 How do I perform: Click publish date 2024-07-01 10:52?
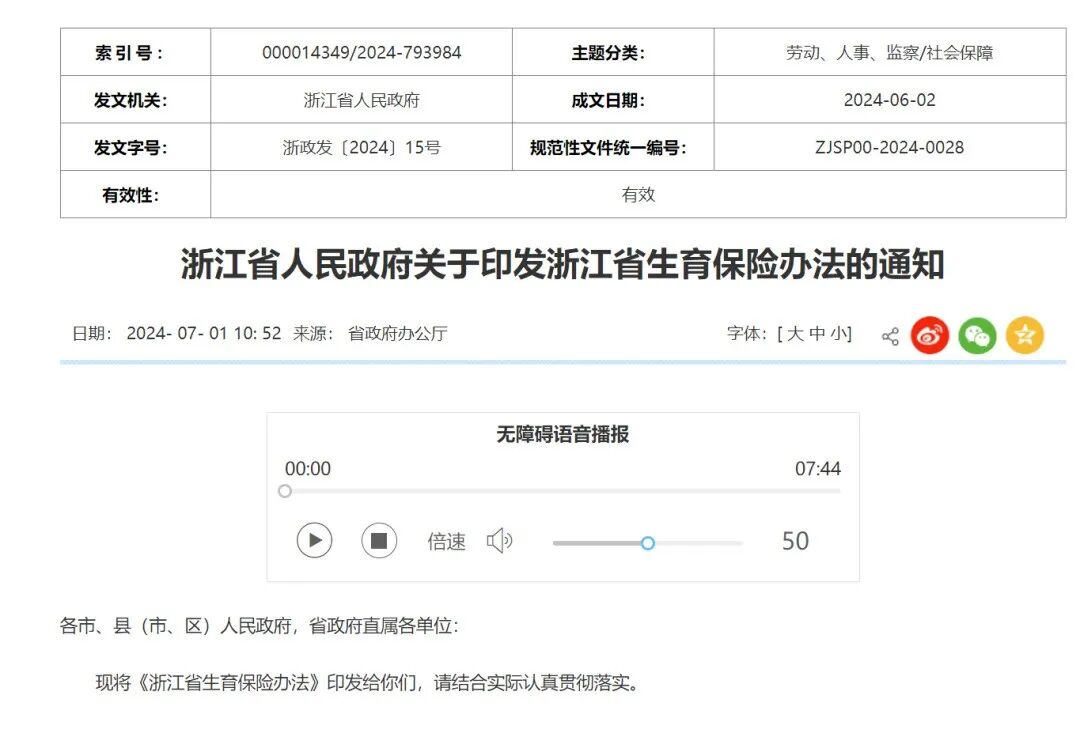click(x=204, y=334)
